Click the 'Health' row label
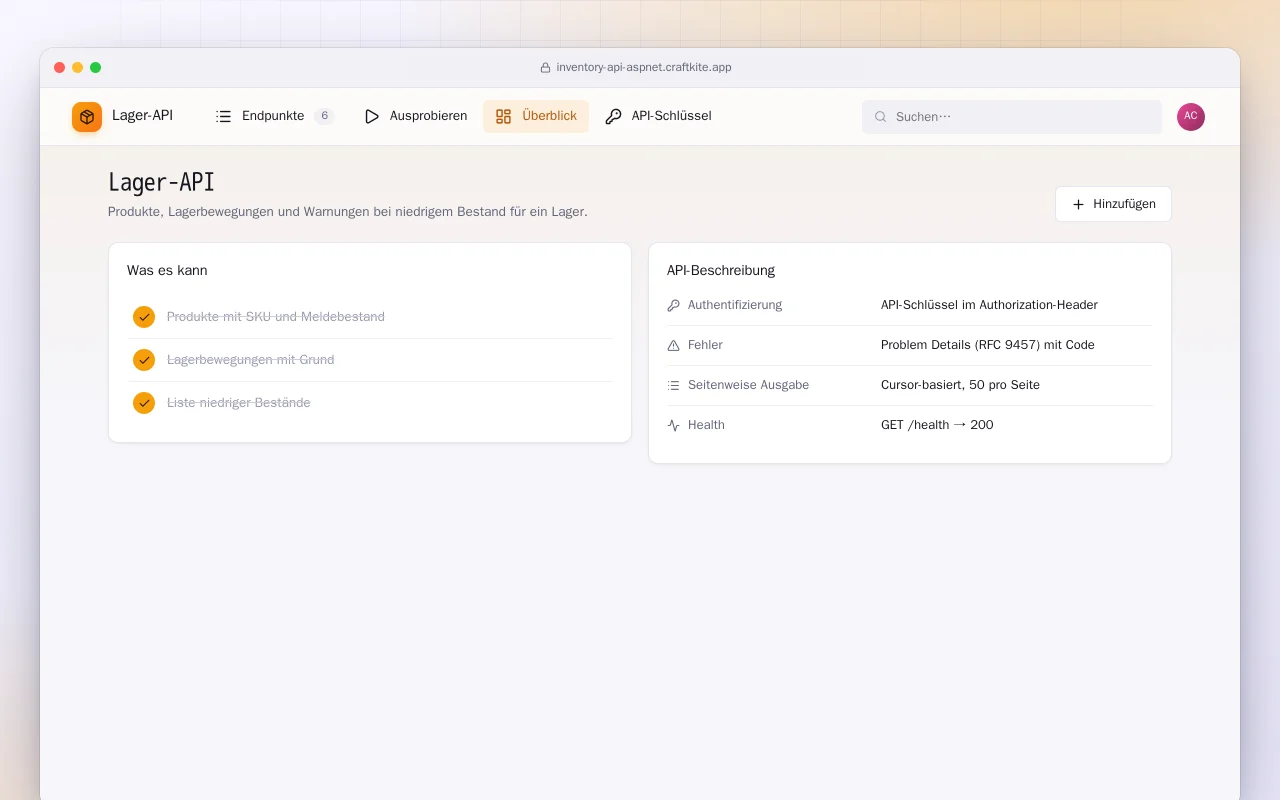Screen dimensions: 1280x800 tap(706, 425)
